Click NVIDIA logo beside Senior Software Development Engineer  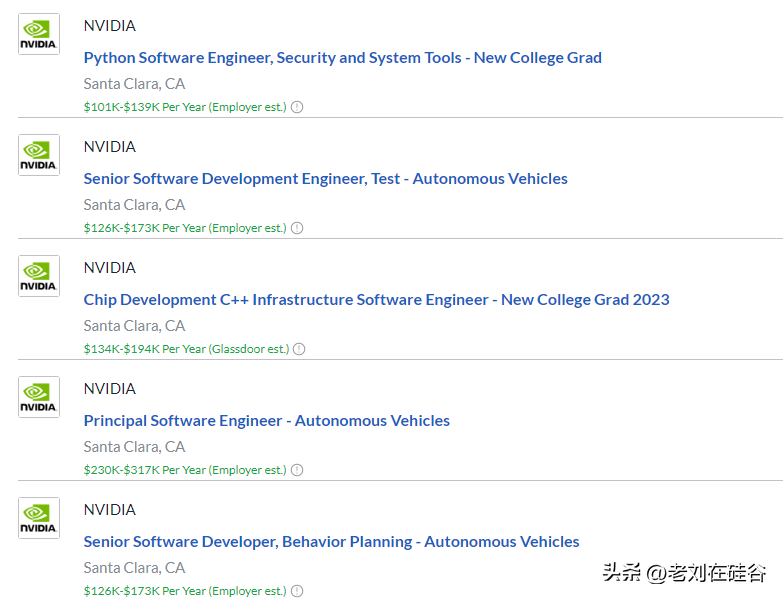point(39,155)
